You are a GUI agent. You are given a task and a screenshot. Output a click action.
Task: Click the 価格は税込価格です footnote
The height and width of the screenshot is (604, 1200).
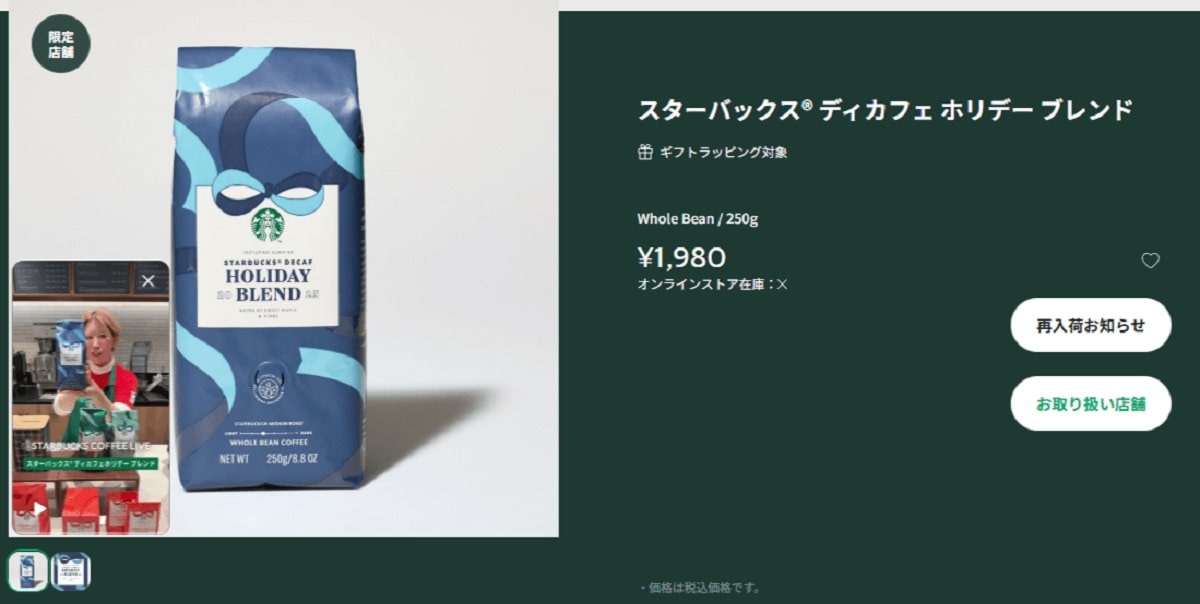click(700, 588)
